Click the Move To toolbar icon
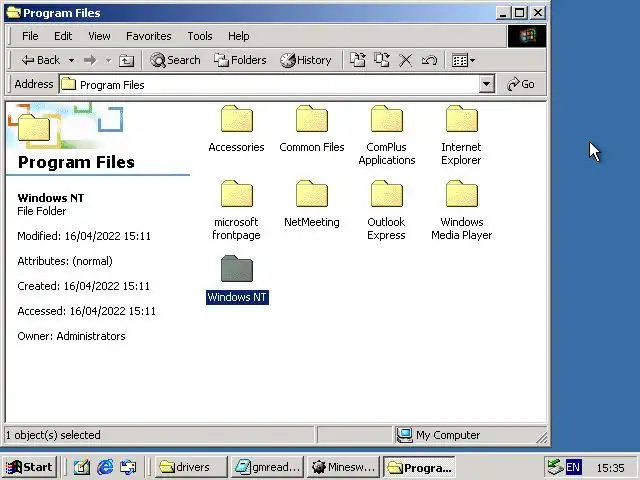Image resolution: width=640 pixels, height=480 pixels. [358, 60]
